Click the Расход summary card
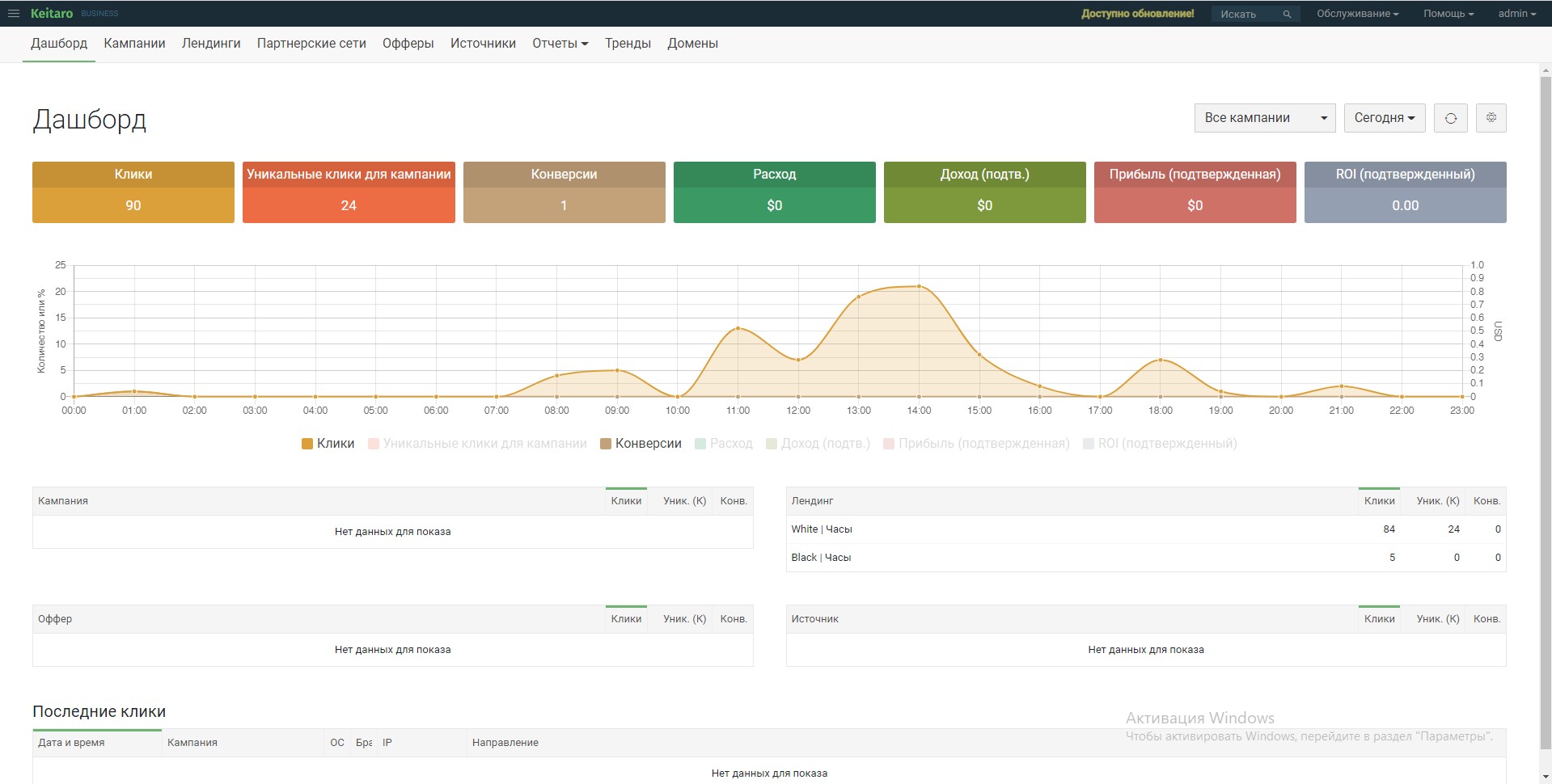The image size is (1552, 784). click(x=775, y=192)
